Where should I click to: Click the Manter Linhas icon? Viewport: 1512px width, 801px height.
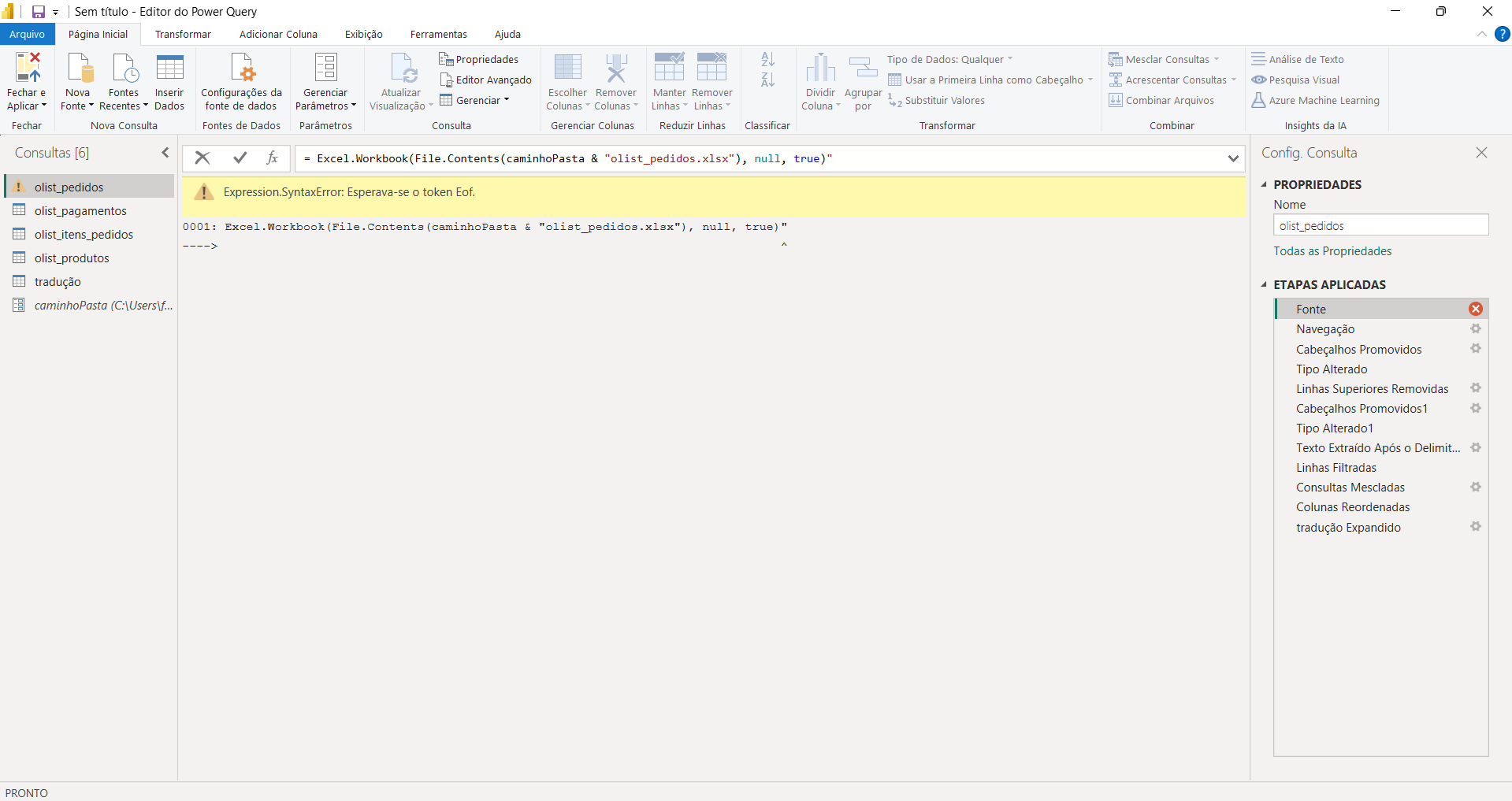point(669,69)
